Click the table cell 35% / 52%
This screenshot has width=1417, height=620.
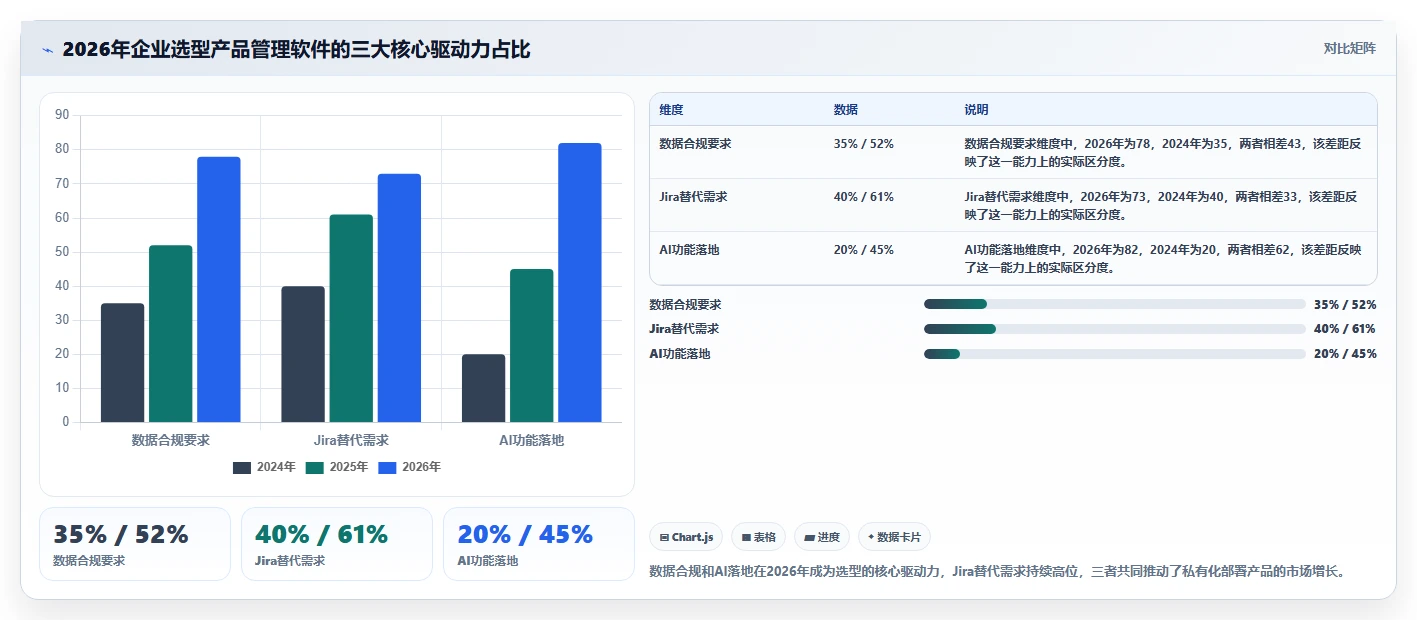click(x=864, y=144)
